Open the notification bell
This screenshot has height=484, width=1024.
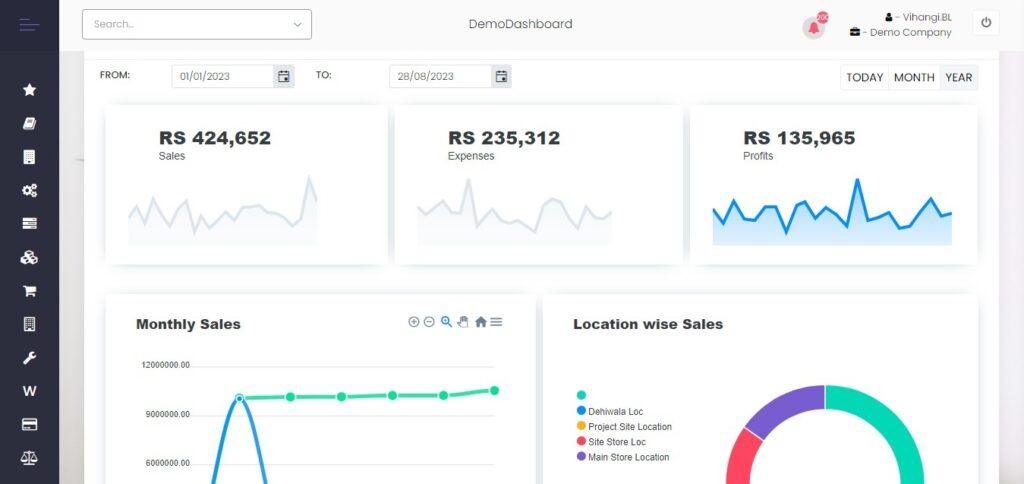pos(814,27)
